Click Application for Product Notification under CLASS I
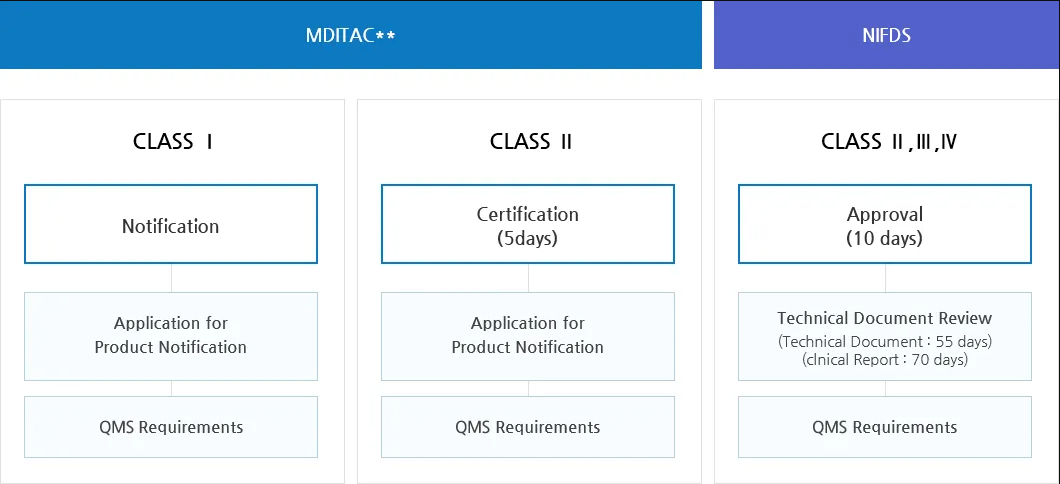The height and width of the screenshot is (484, 1060). (x=171, y=336)
